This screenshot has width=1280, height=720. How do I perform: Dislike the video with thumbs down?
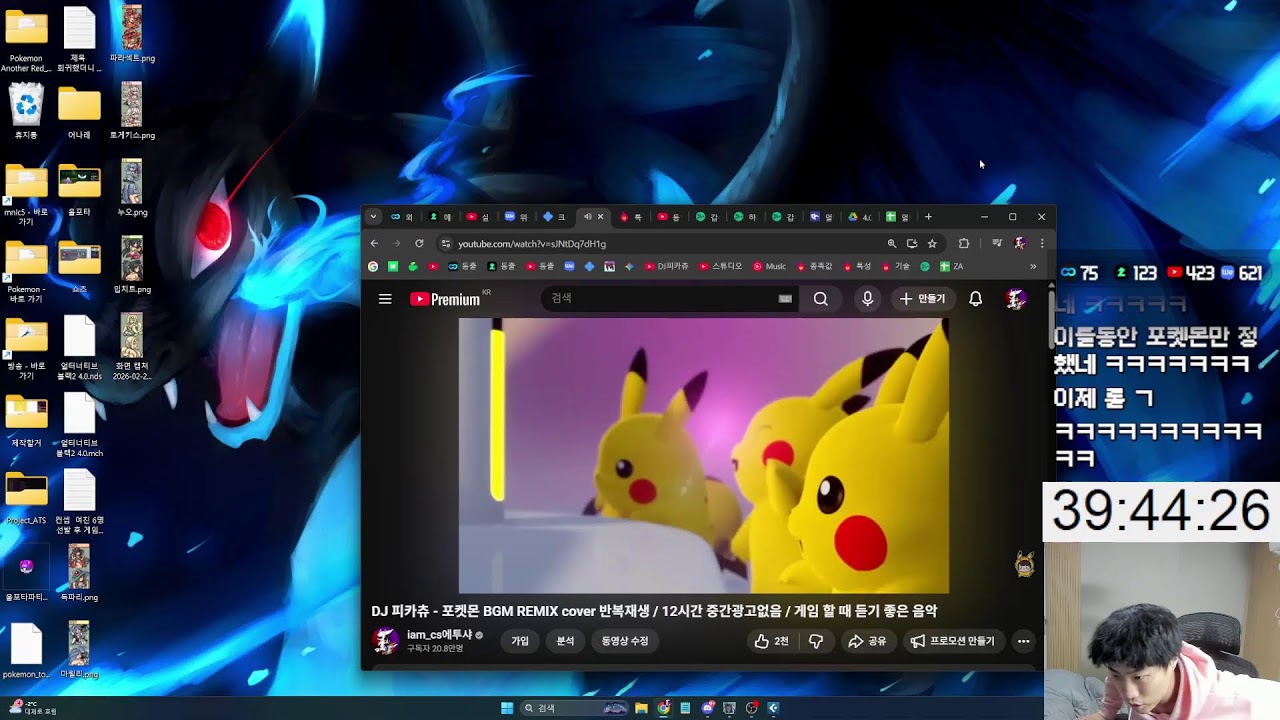click(816, 641)
